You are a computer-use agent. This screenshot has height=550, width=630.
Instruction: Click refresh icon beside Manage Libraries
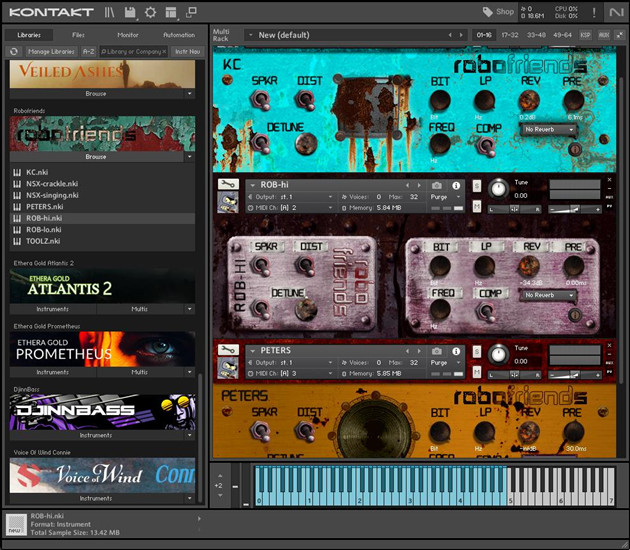[14, 51]
